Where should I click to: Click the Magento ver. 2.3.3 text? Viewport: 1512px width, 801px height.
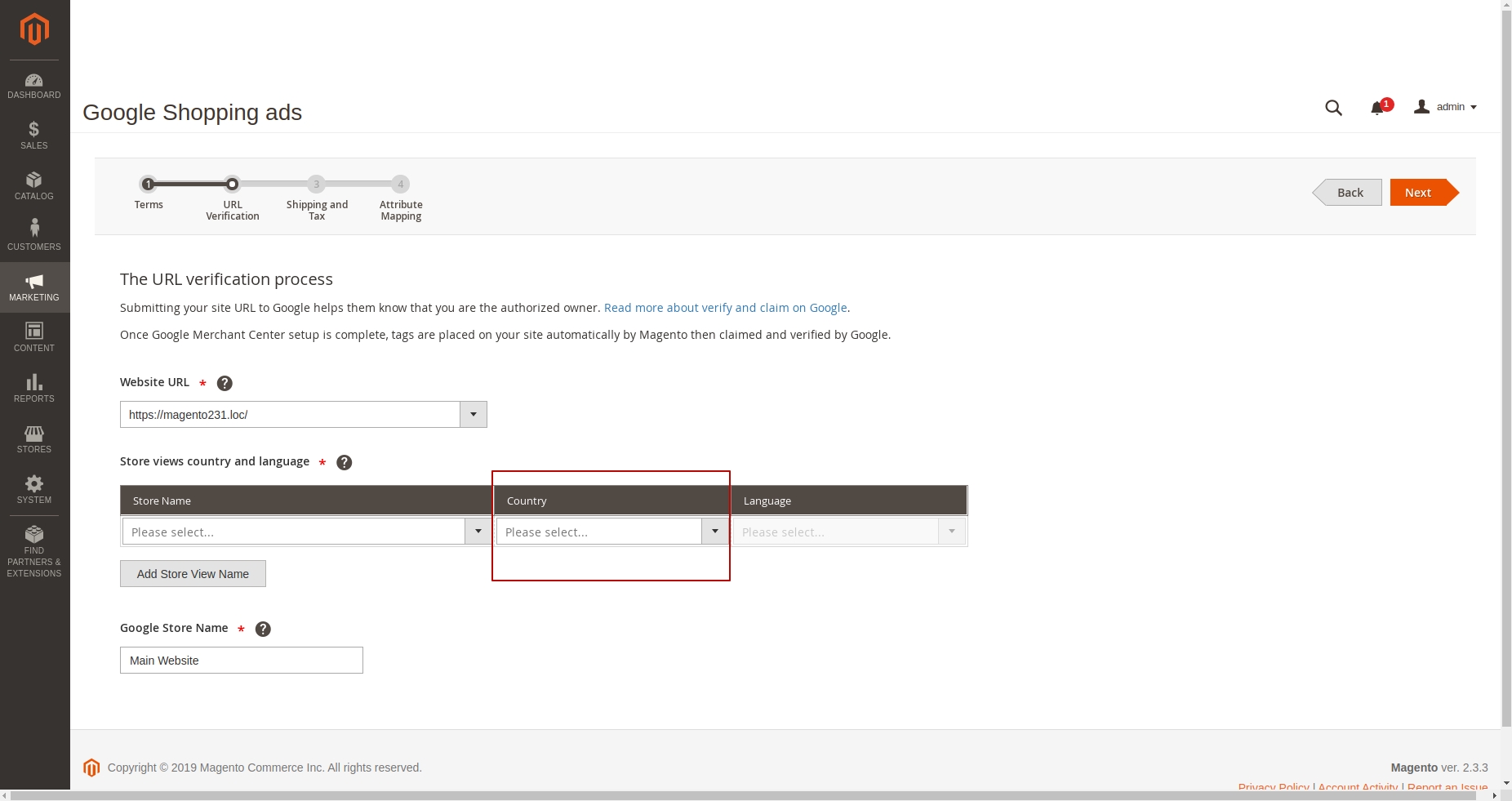pyautogui.click(x=1439, y=768)
